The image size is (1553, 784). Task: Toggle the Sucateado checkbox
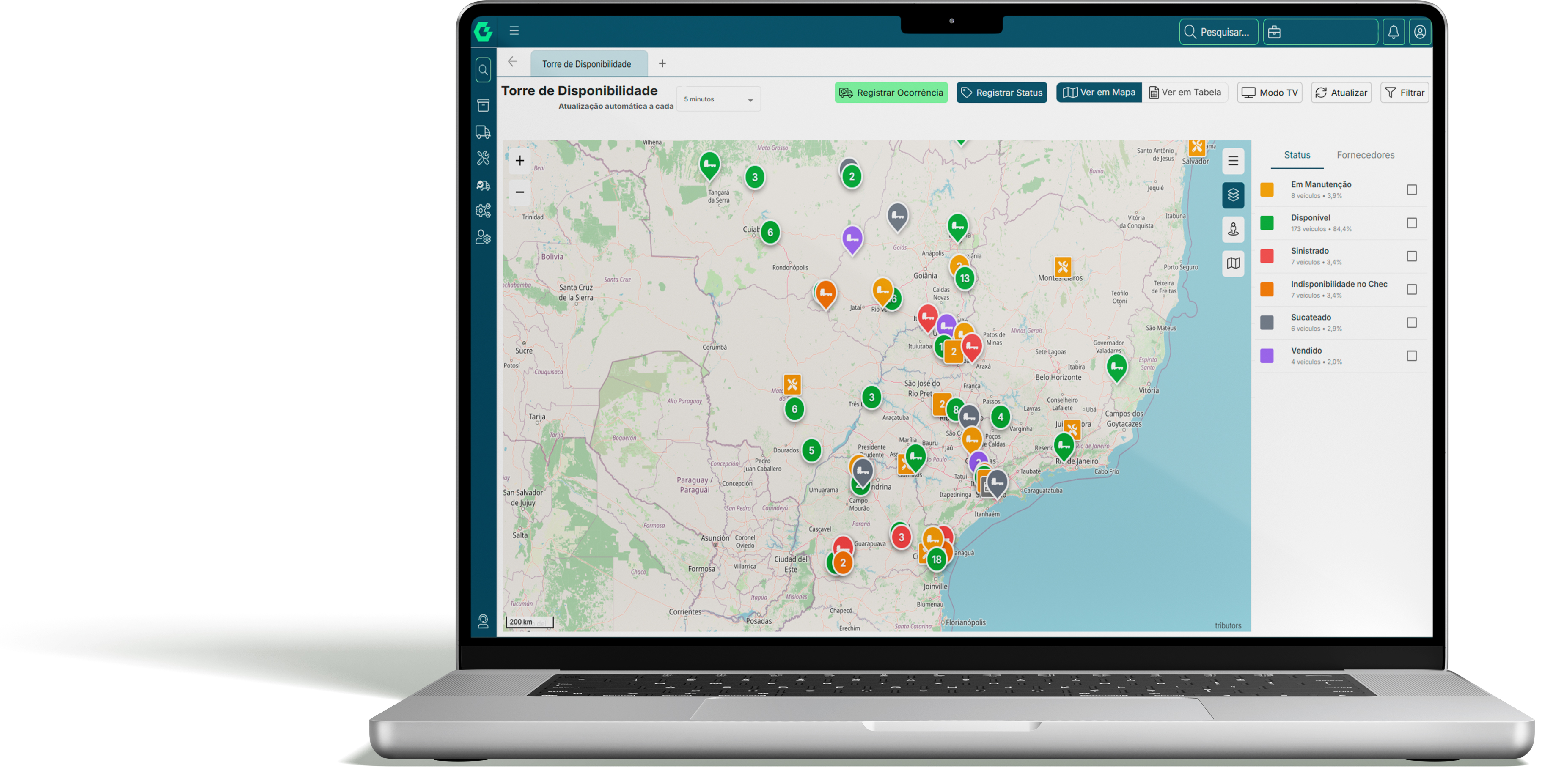click(x=1411, y=322)
